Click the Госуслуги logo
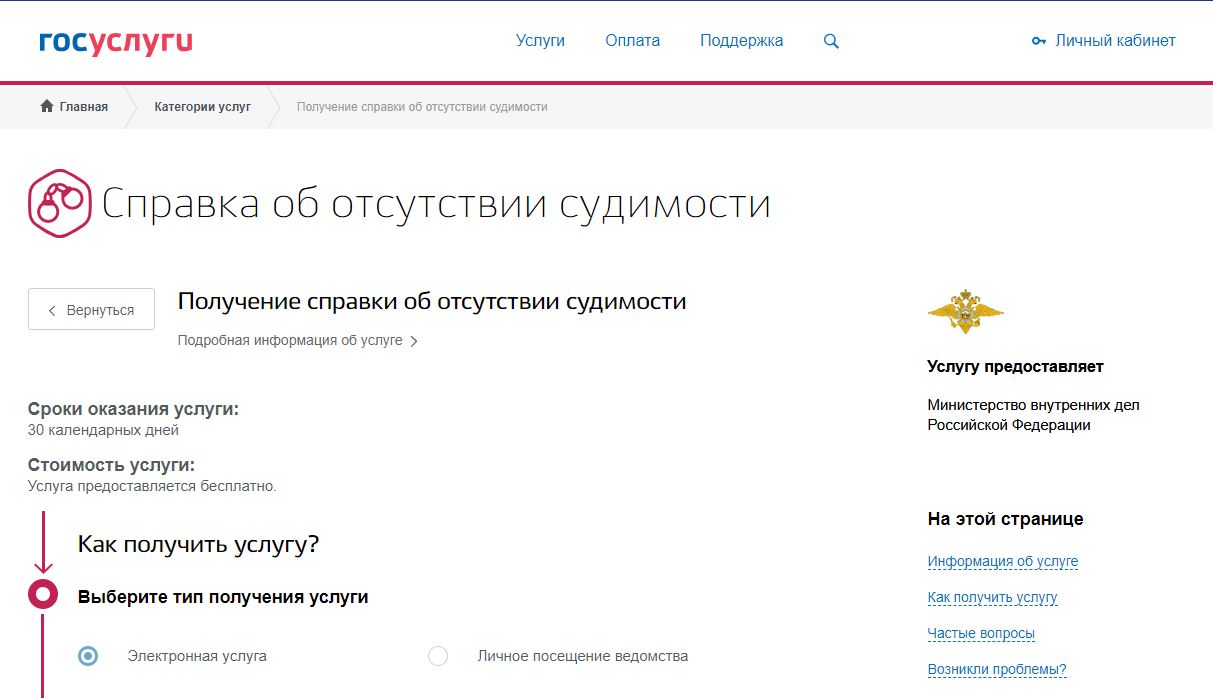The height and width of the screenshot is (698, 1213). (115, 42)
